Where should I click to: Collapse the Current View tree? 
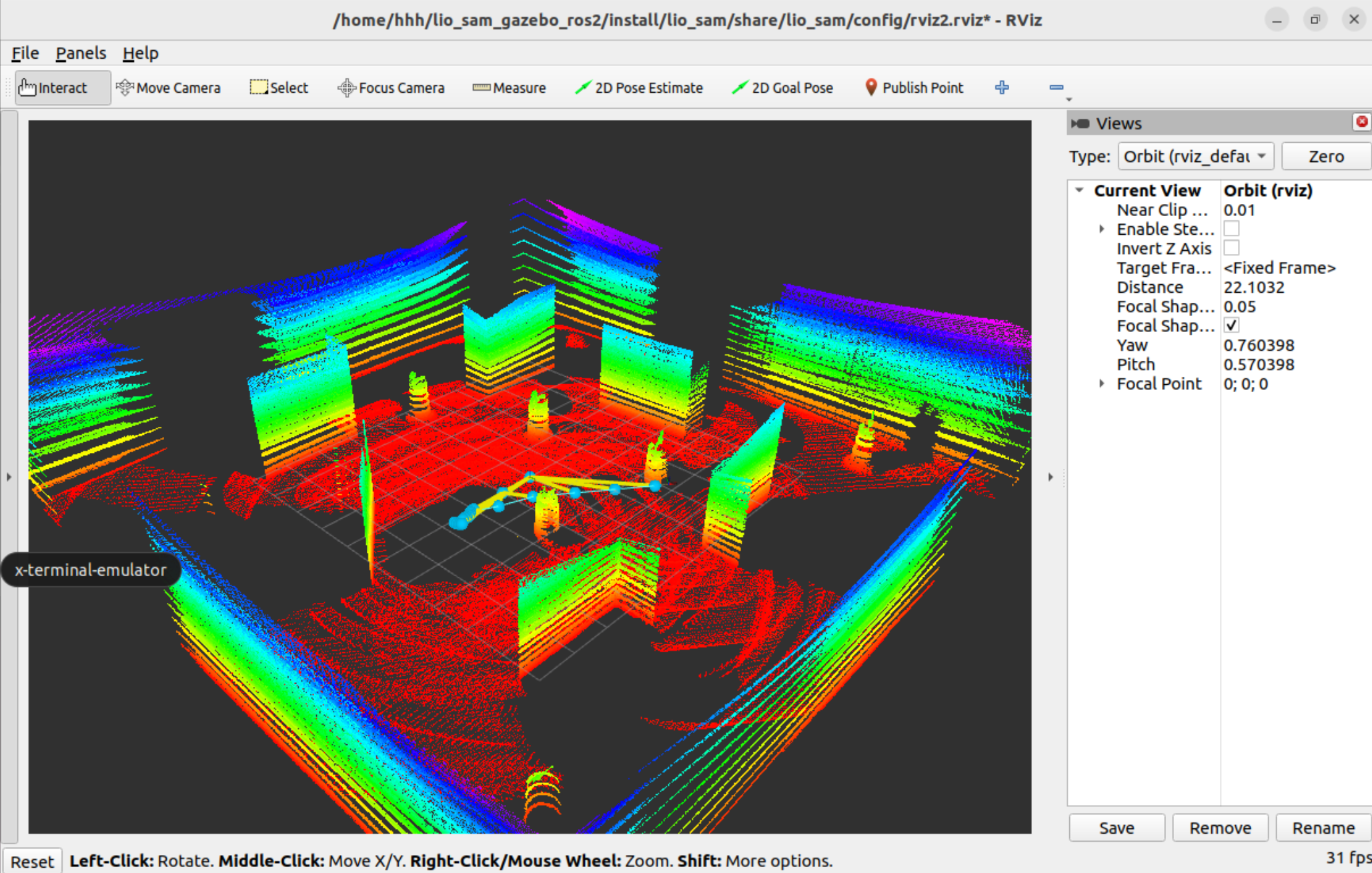tap(1080, 191)
